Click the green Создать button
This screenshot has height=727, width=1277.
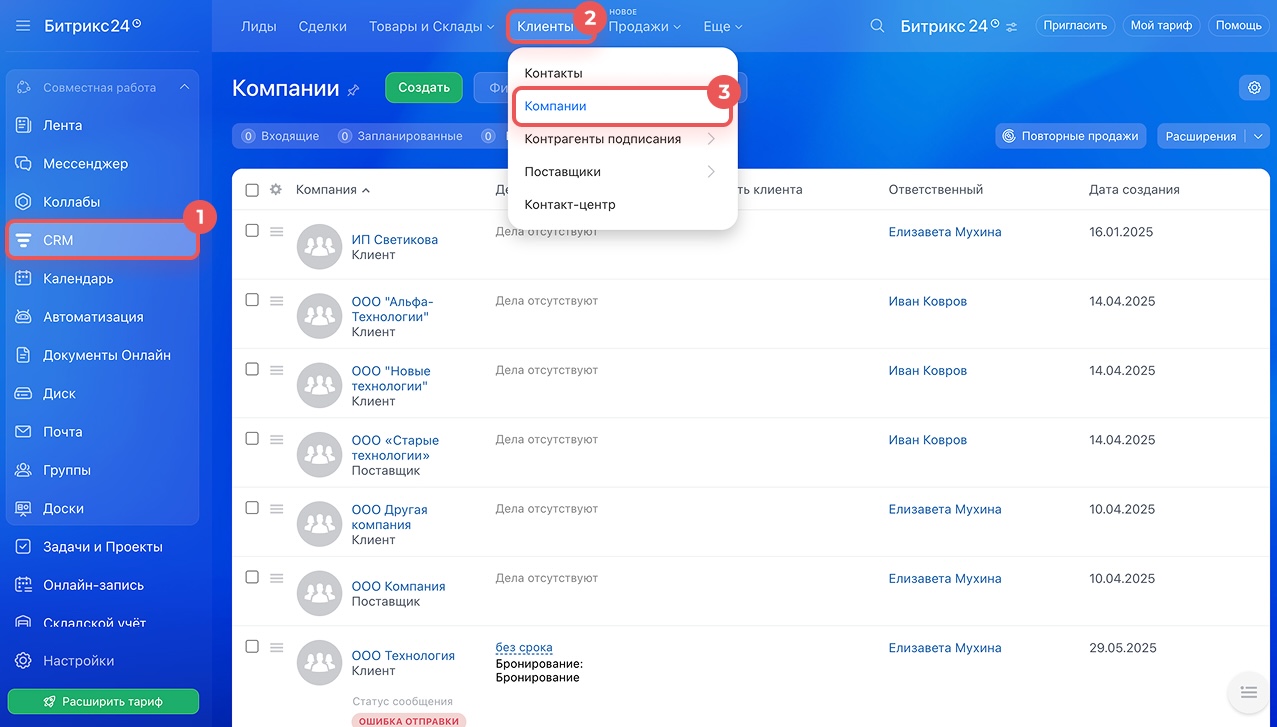(x=424, y=87)
